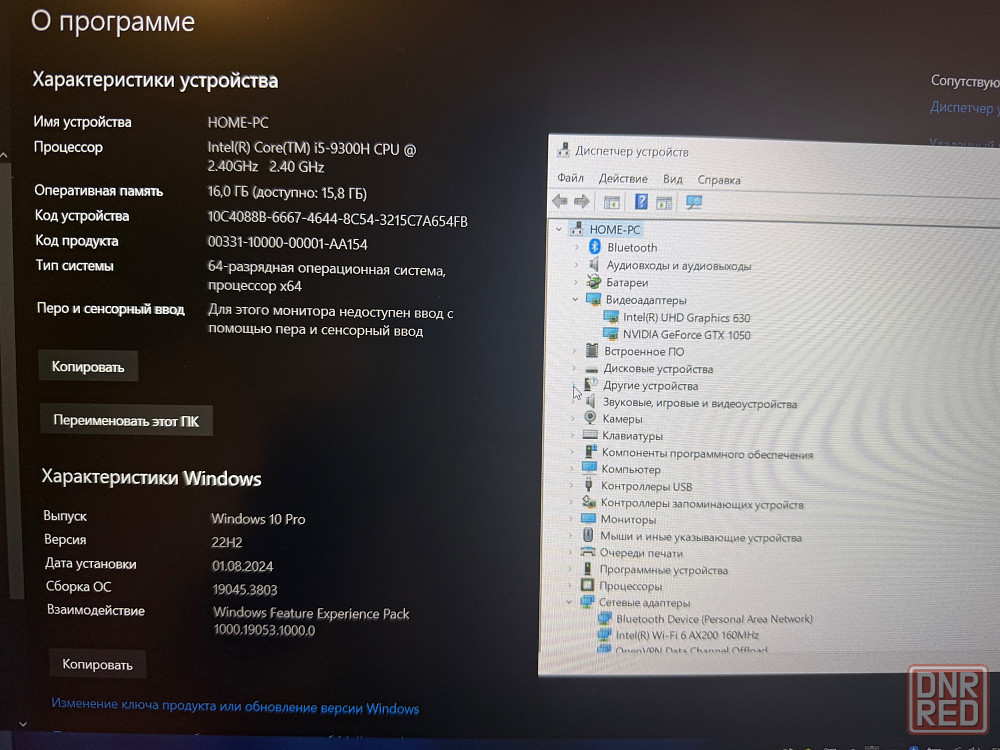The height and width of the screenshot is (750, 1000).
Task: Open the Файл menu
Action: point(570,178)
